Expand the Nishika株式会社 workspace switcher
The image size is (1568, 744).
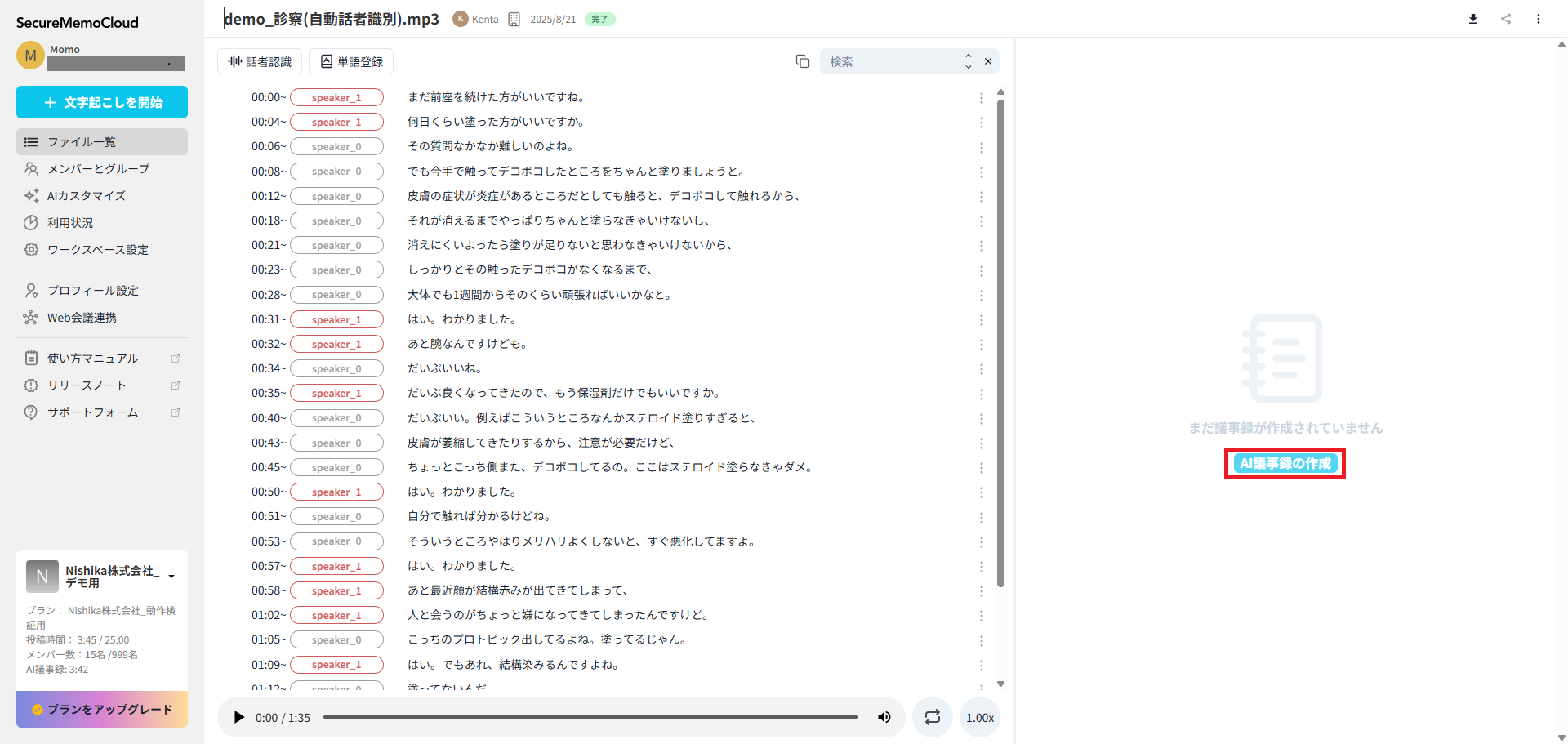(x=171, y=575)
